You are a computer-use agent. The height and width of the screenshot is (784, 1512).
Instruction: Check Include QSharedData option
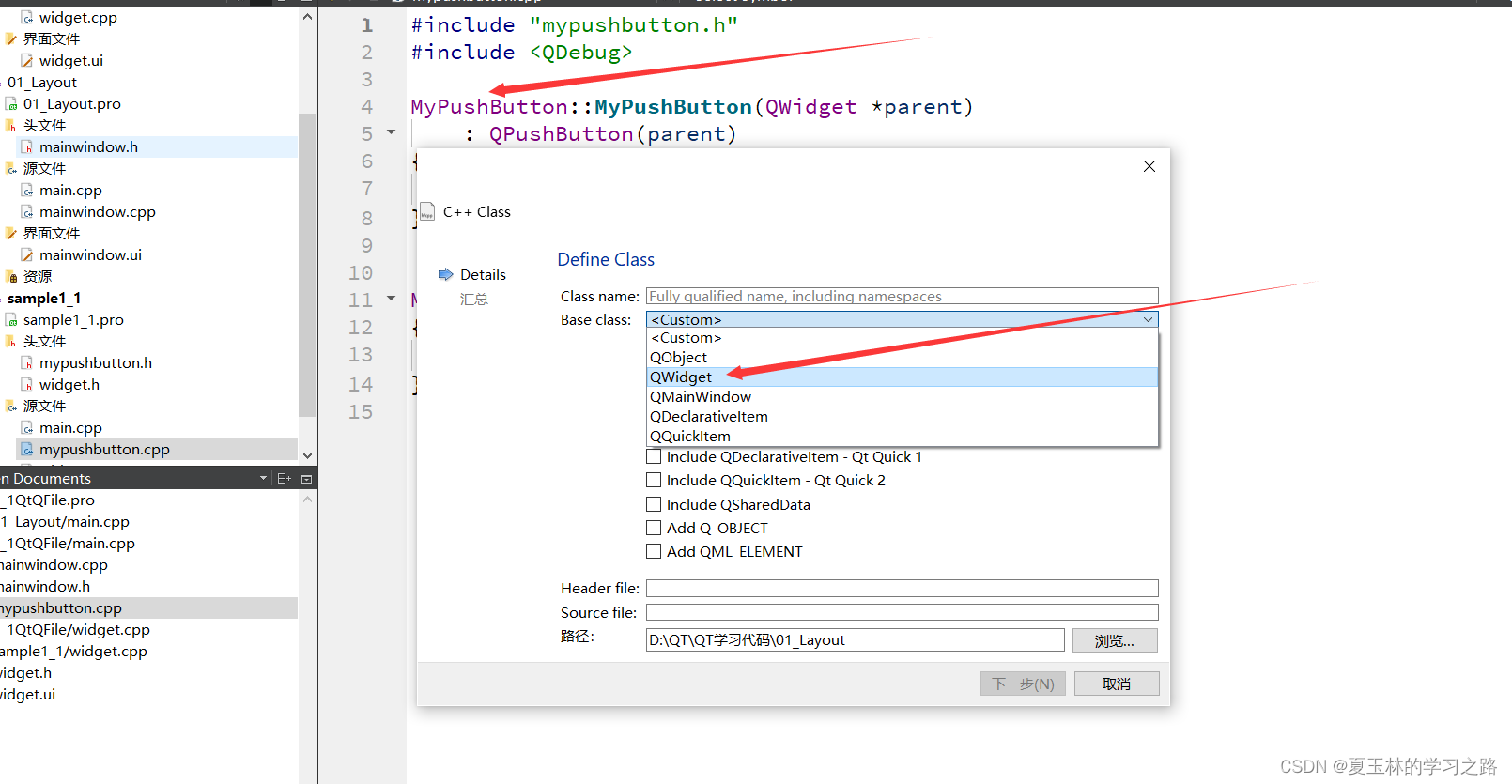pyautogui.click(x=654, y=505)
